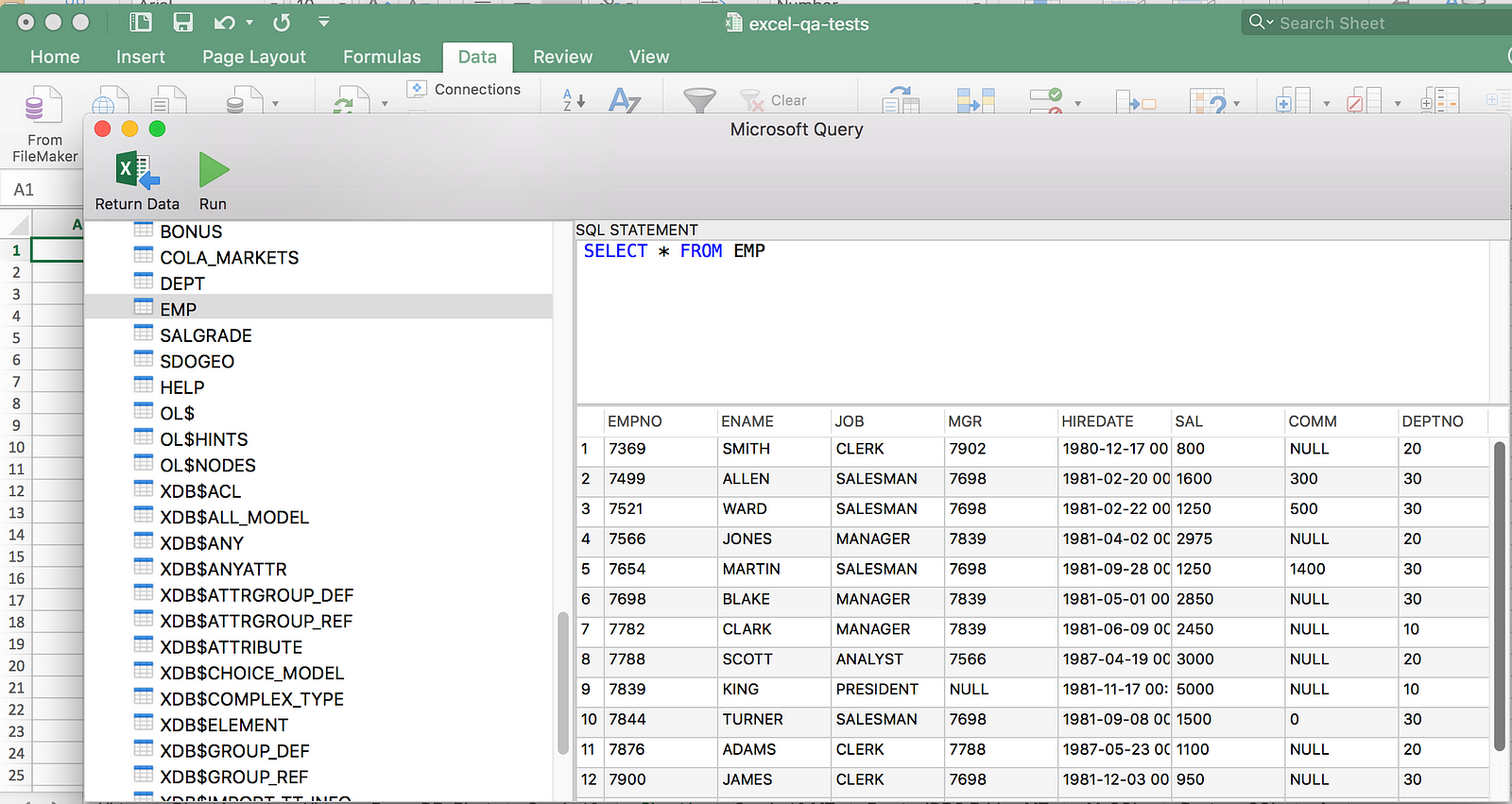Click the Subtotal icon
The image size is (1512, 804).
click(1440, 100)
